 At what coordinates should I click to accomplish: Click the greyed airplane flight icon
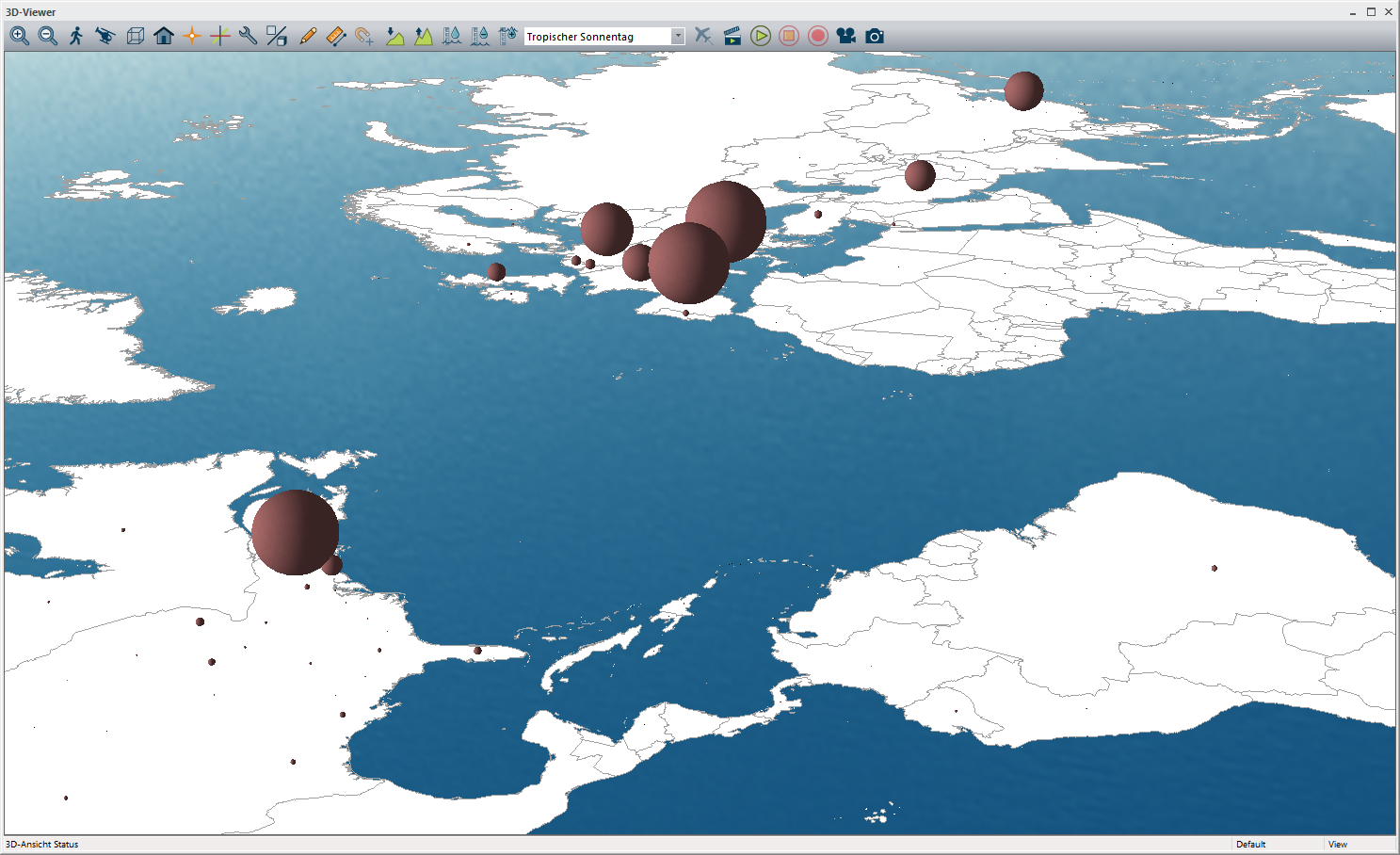[703, 36]
